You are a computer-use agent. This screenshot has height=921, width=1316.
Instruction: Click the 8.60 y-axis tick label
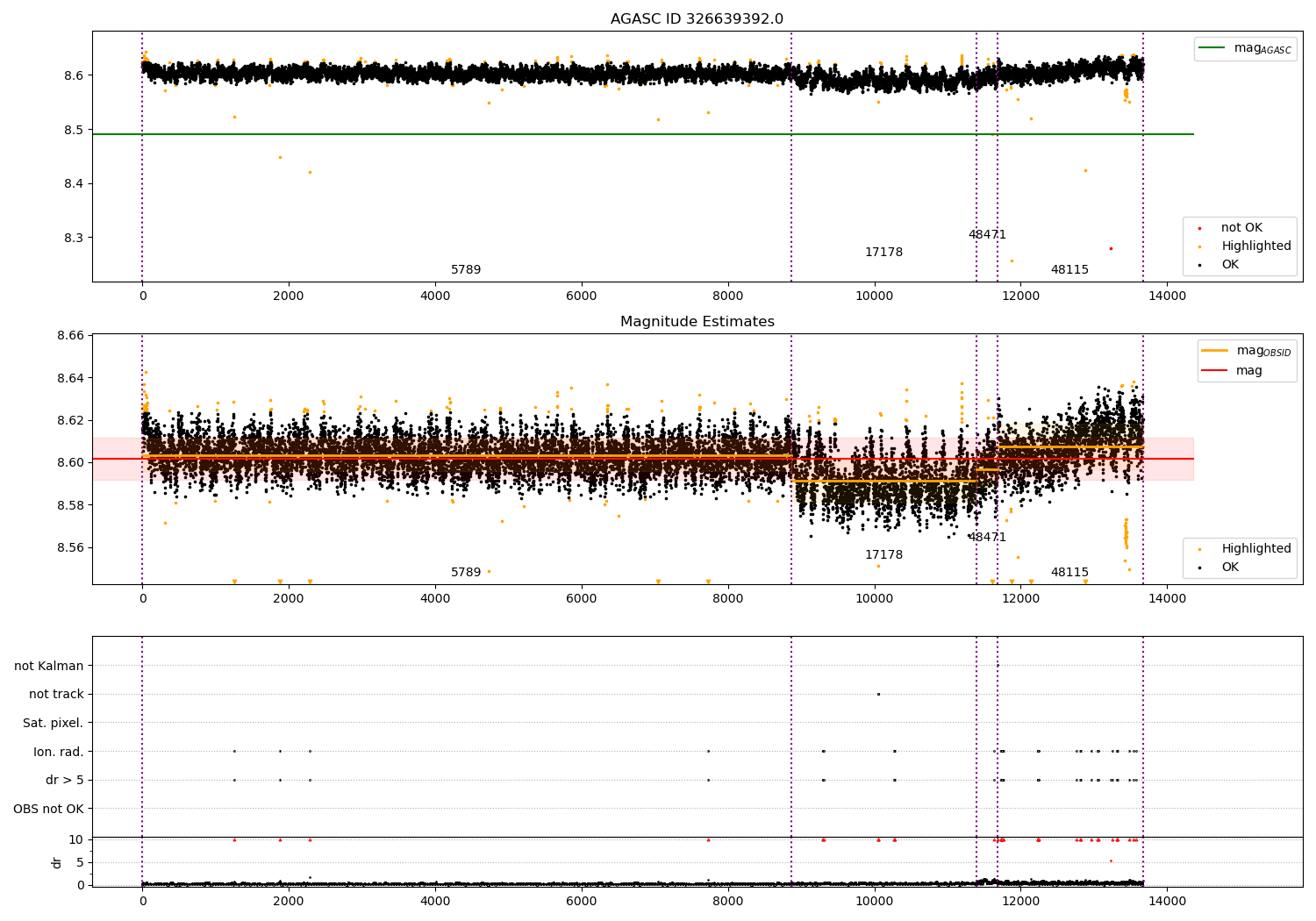[x=69, y=463]
